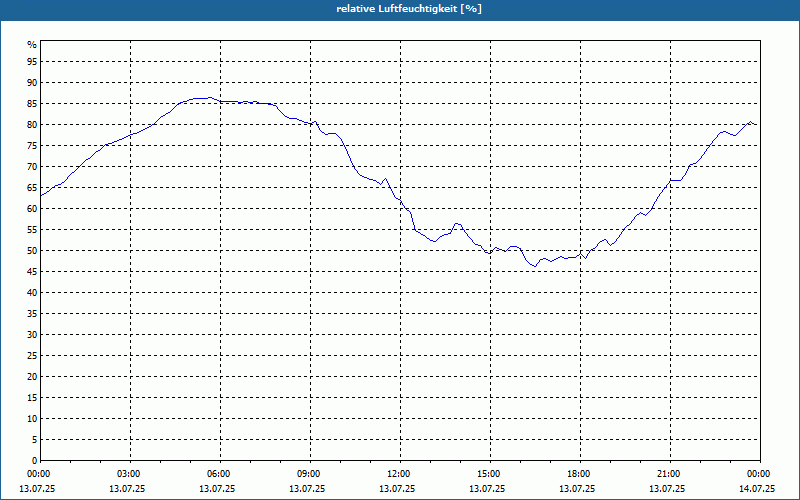
Task: Click the y-axis label '30'
Action: [32, 335]
